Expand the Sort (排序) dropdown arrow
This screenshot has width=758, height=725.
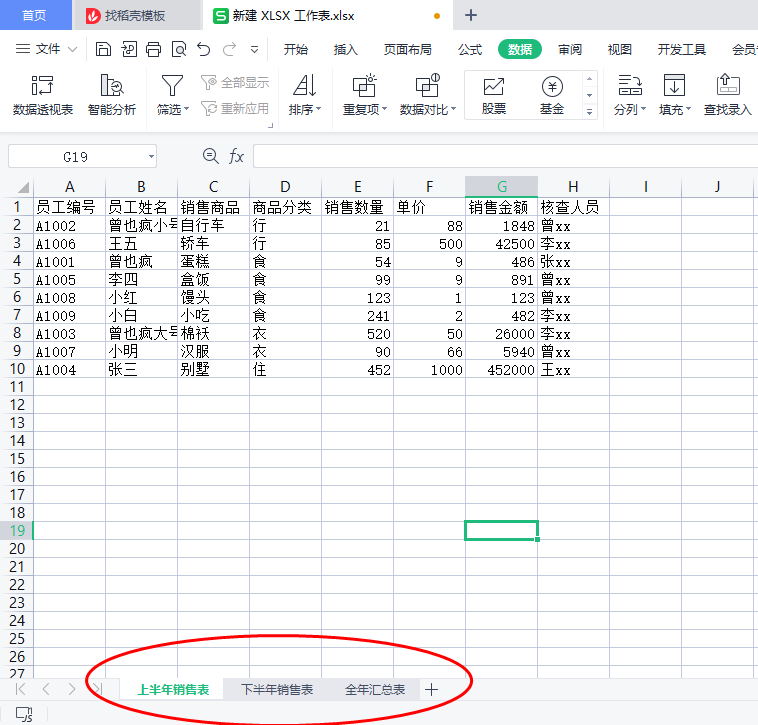click(319, 110)
